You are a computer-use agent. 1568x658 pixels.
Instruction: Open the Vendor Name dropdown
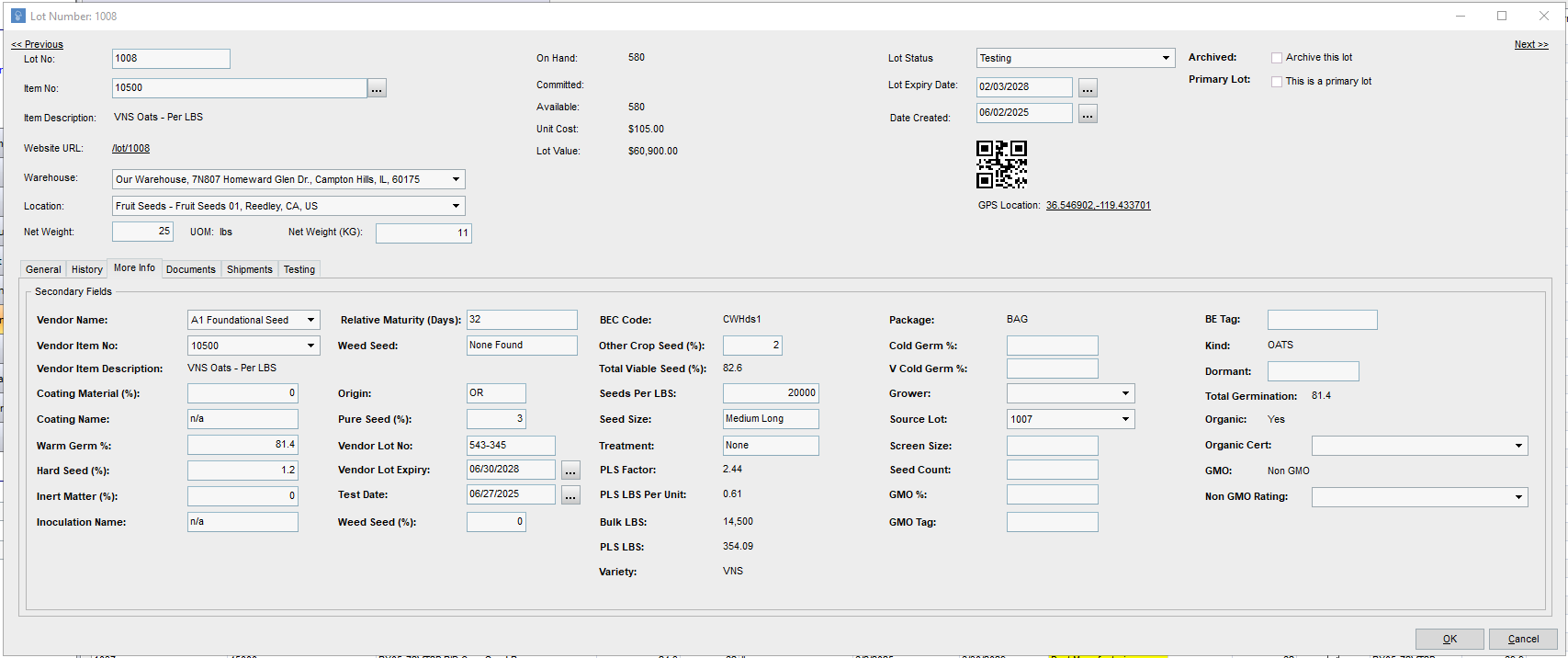(311, 320)
